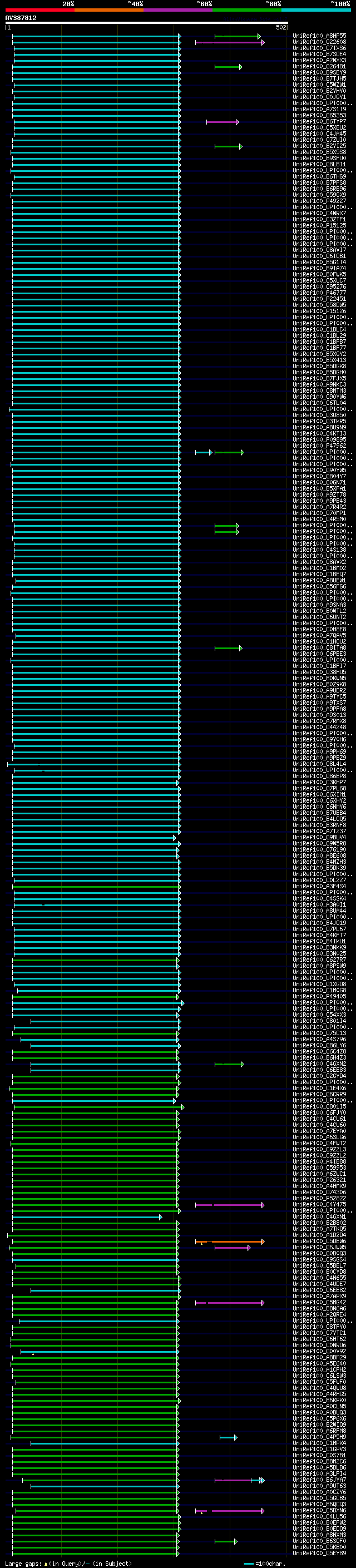Image resolution: width=356 pixels, height=1568 pixels.
Task: Select the UniRef100_Q4SSK4 label
Action: (319, 898)
